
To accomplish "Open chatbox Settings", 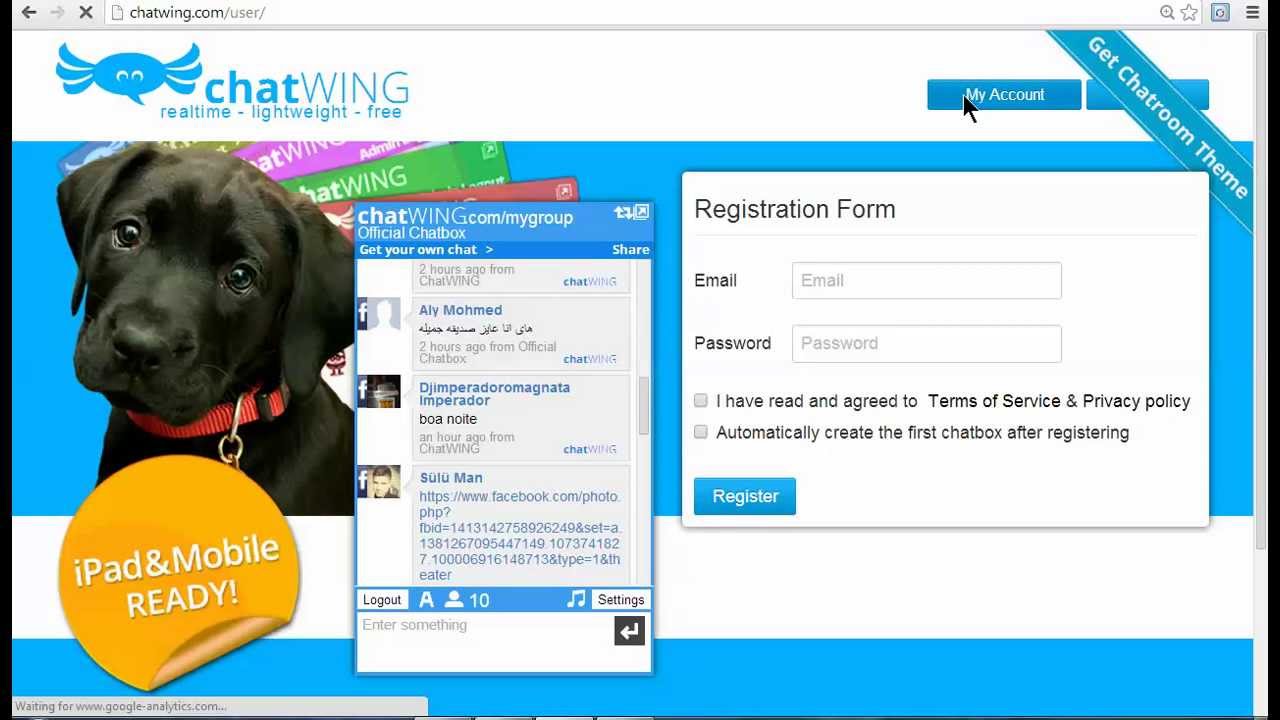I will tap(621, 600).
